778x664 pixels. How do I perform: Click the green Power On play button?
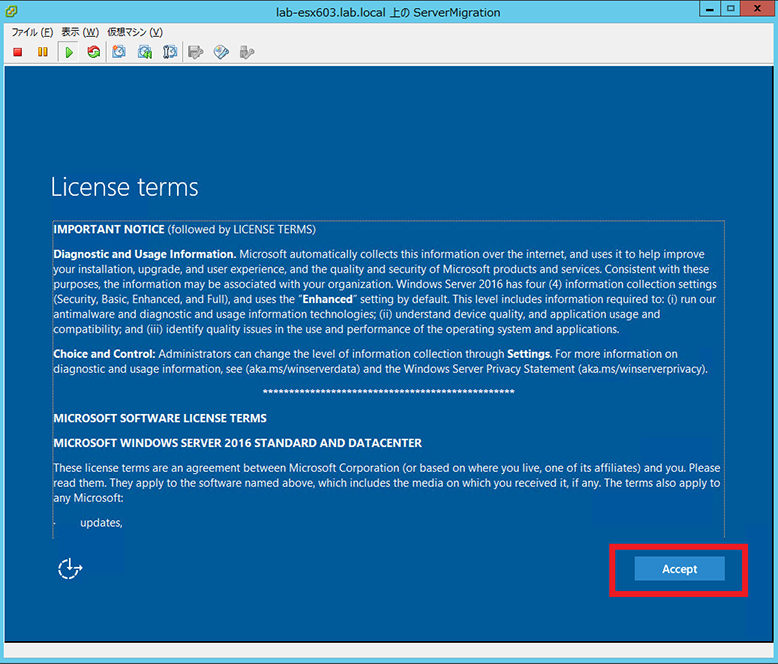click(x=69, y=52)
